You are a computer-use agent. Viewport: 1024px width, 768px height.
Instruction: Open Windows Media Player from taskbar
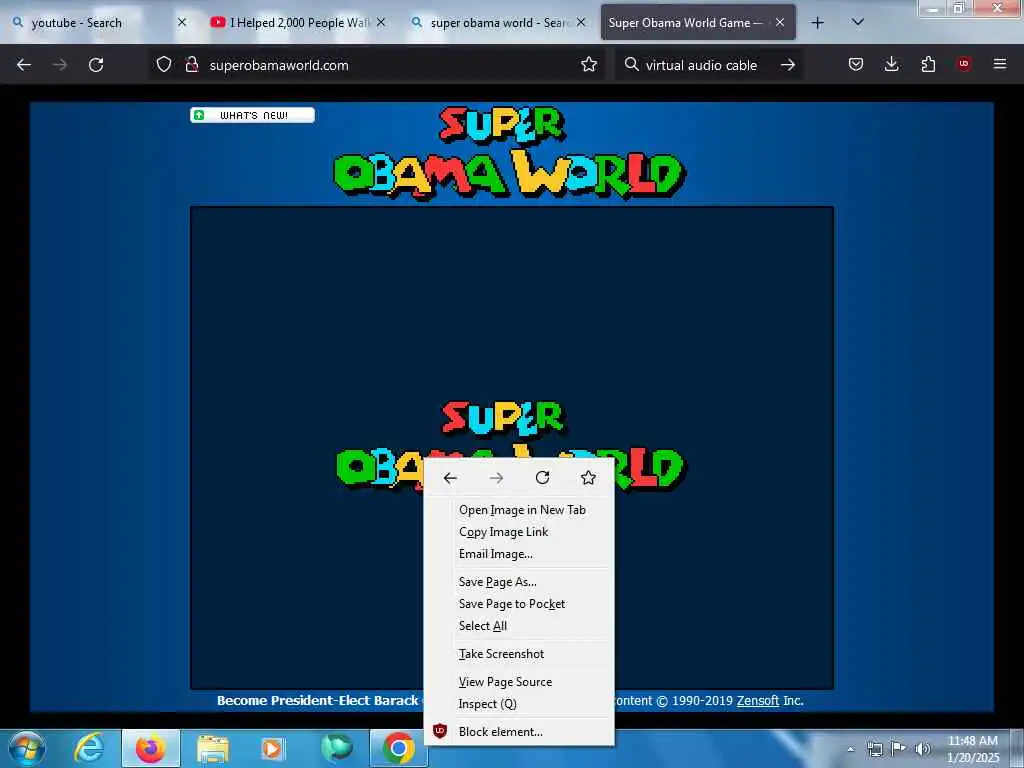click(272, 748)
